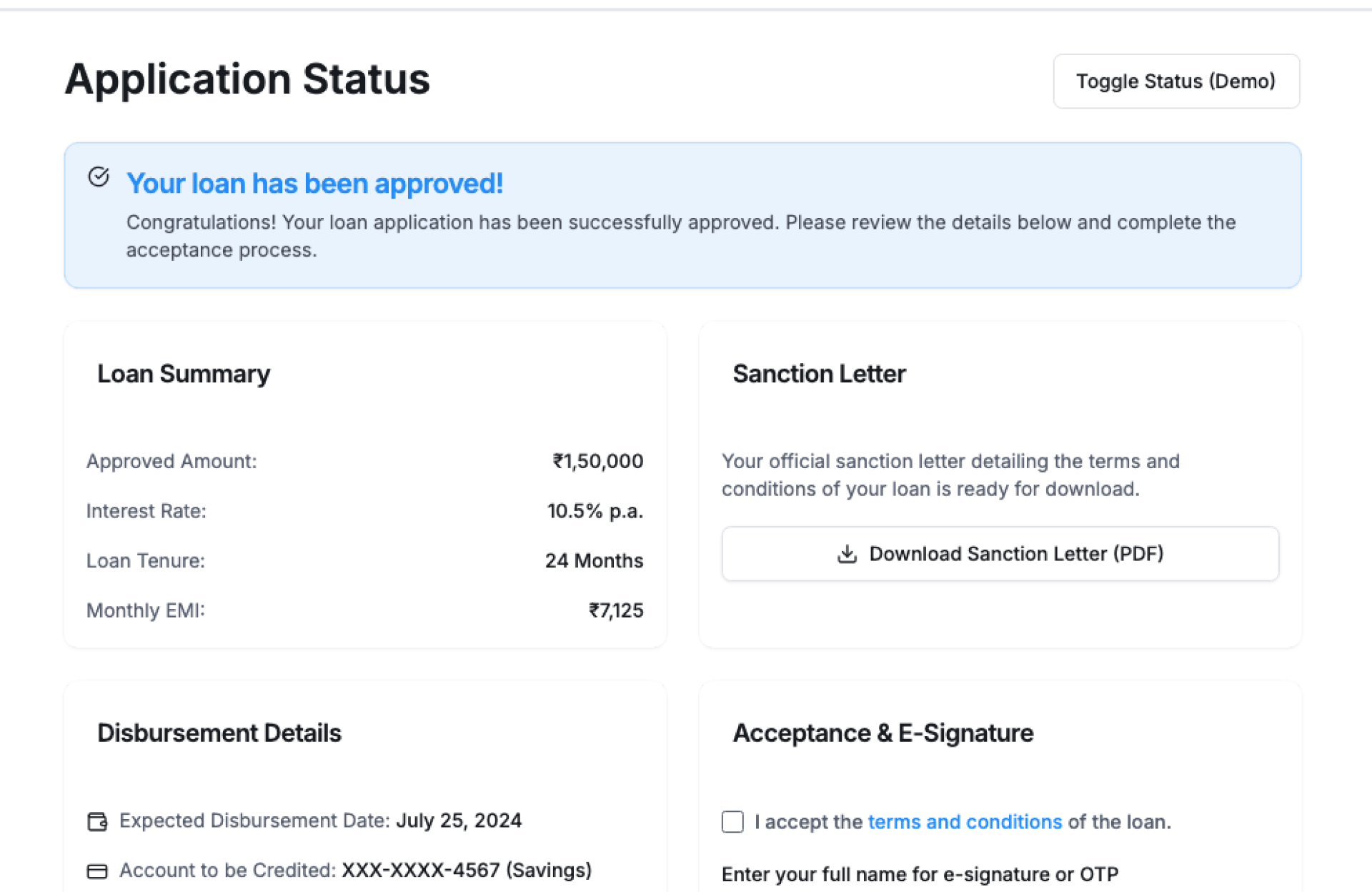Click the card icon beside Account to be Credited
The width and height of the screenshot is (1372, 892).
click(97, 871)
